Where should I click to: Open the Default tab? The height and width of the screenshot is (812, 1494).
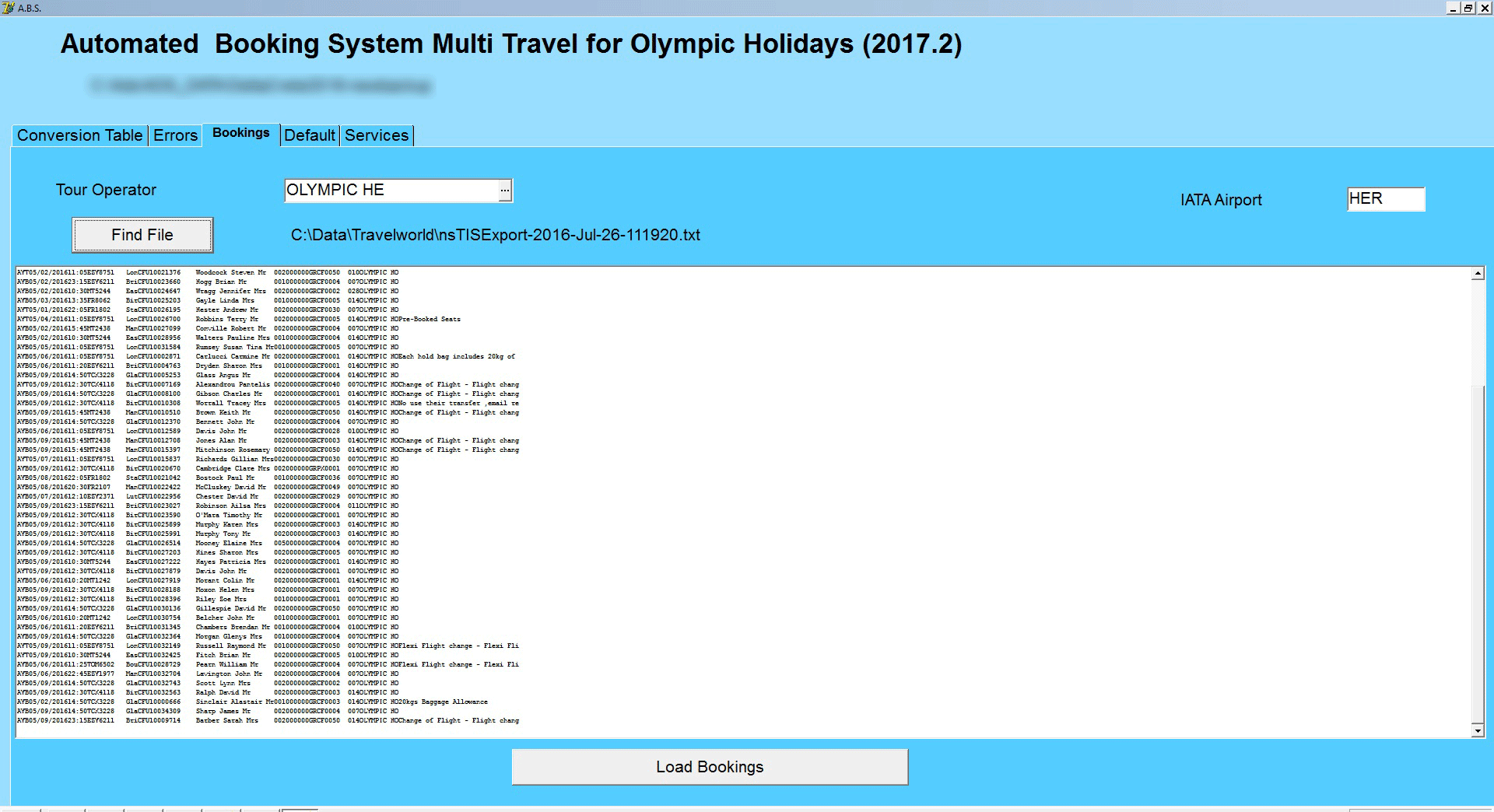310,135
